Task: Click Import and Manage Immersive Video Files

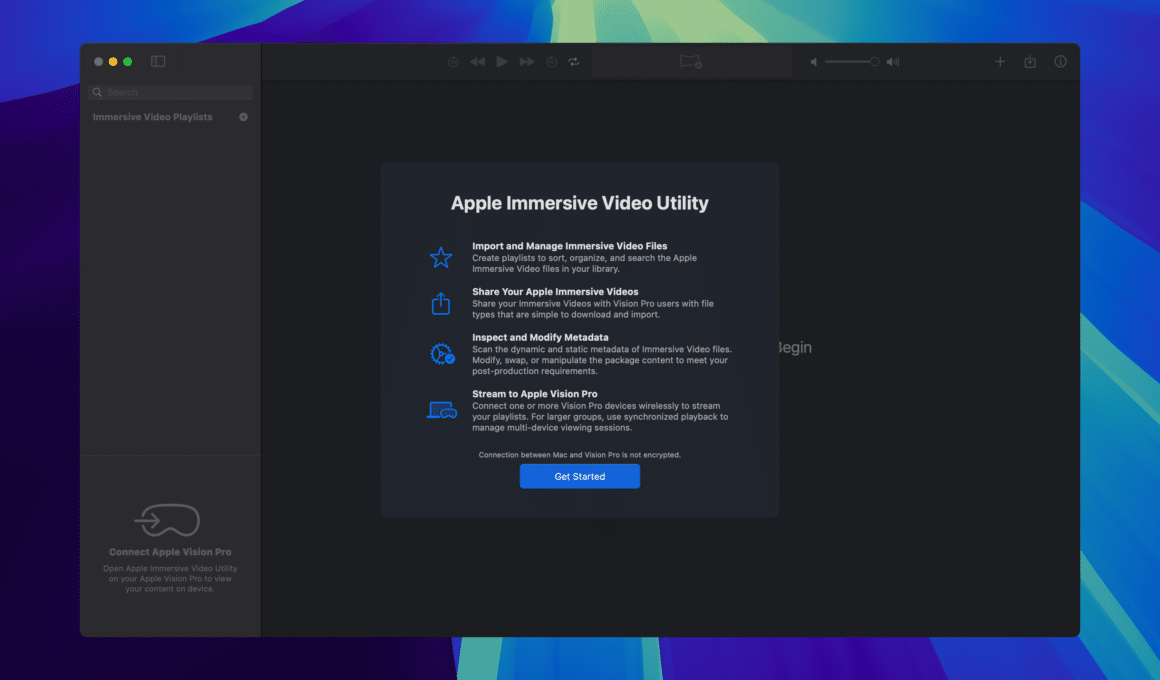Action: tap(570, 246)
